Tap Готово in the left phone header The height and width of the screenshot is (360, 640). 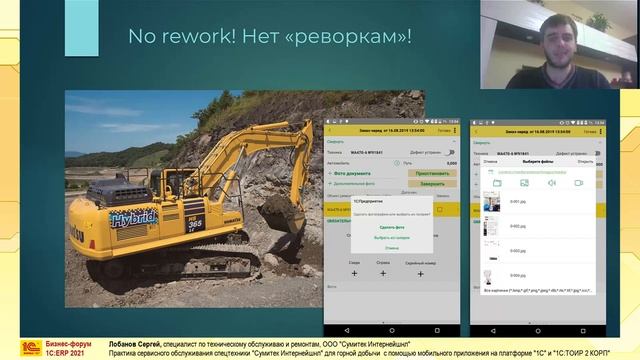point(444,131)
